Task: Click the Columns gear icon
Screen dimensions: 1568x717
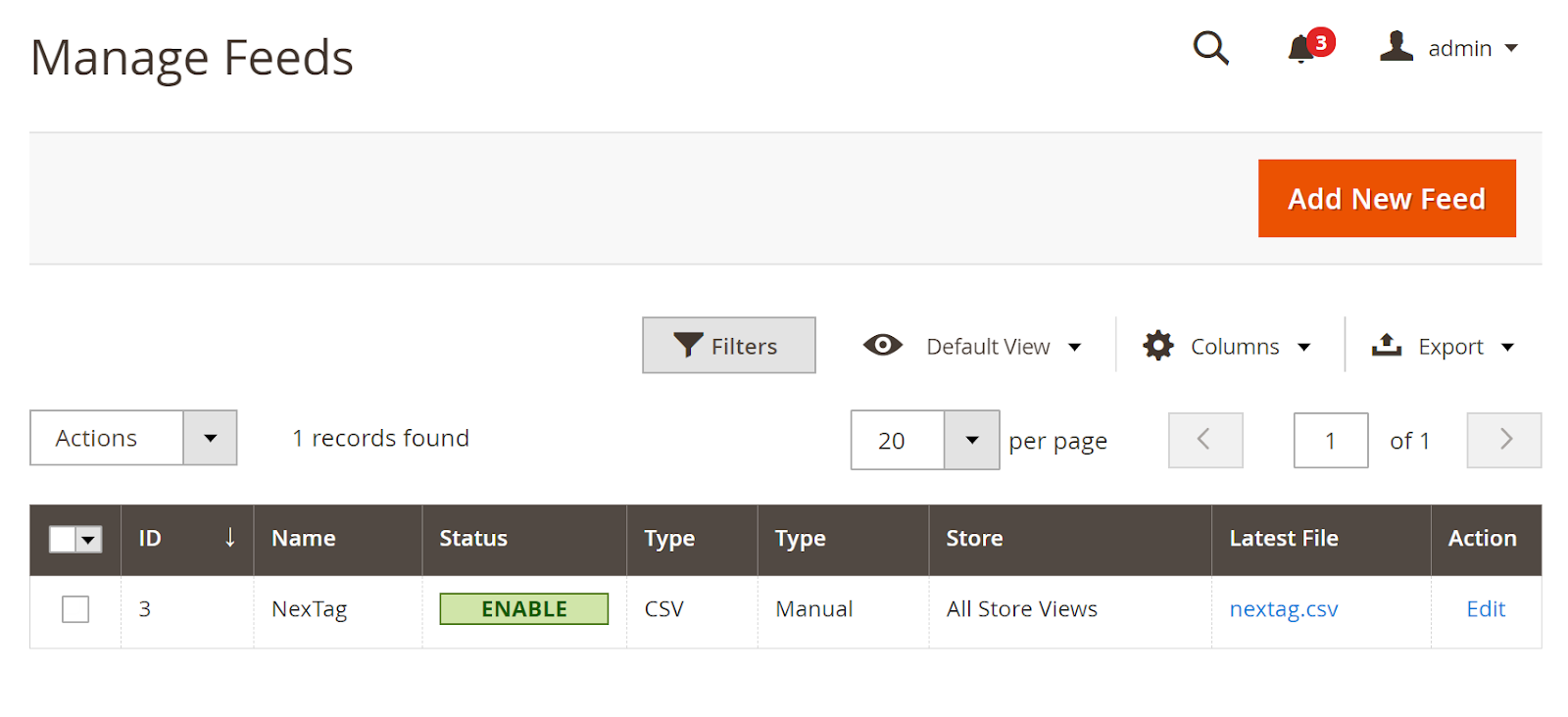Action: click(1158, 346)
